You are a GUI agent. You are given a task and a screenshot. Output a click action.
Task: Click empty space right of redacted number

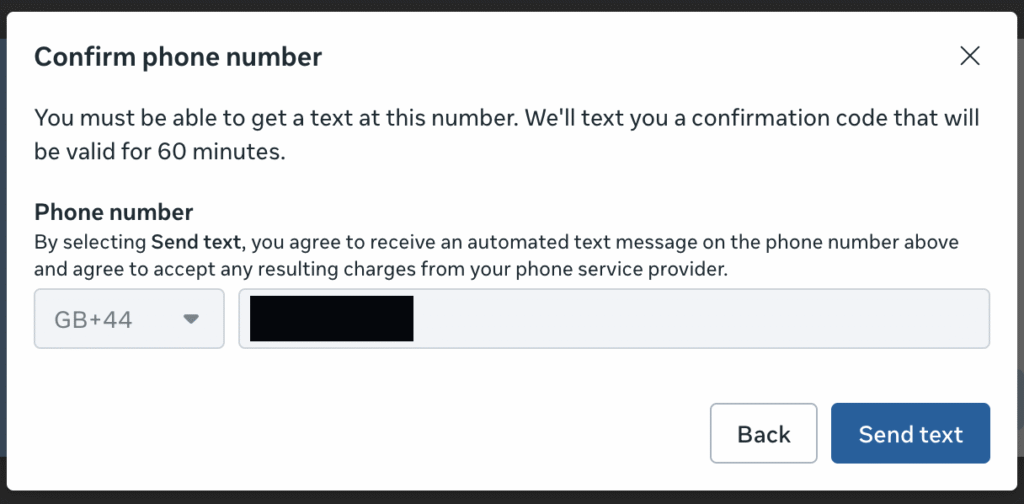[700, 319]
